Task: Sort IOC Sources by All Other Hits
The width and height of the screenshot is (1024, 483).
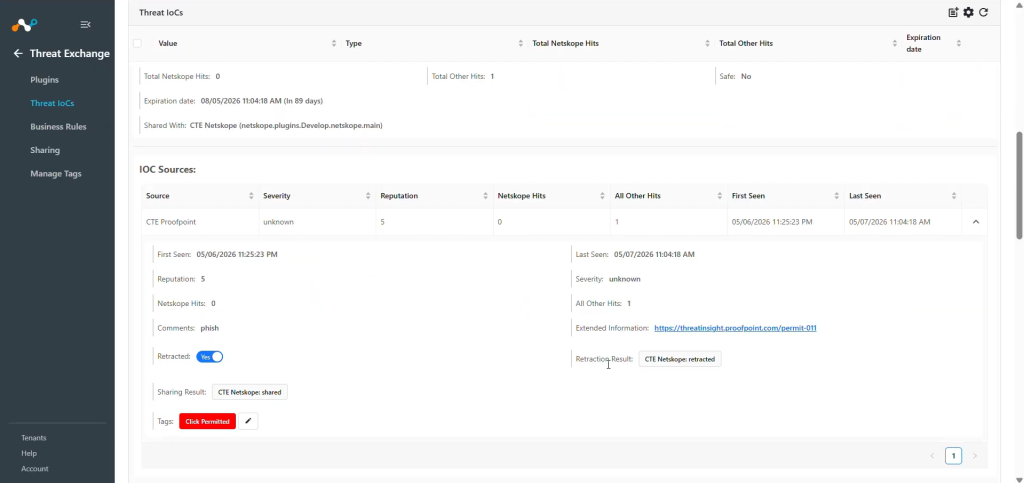Action: 720,196
